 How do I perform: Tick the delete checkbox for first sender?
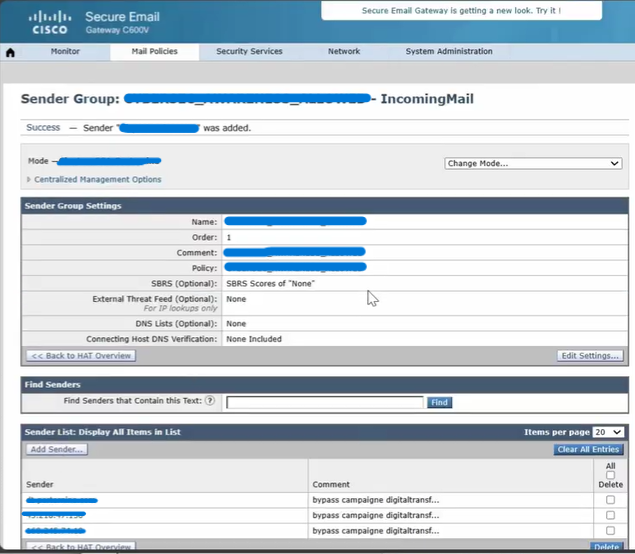610,500
